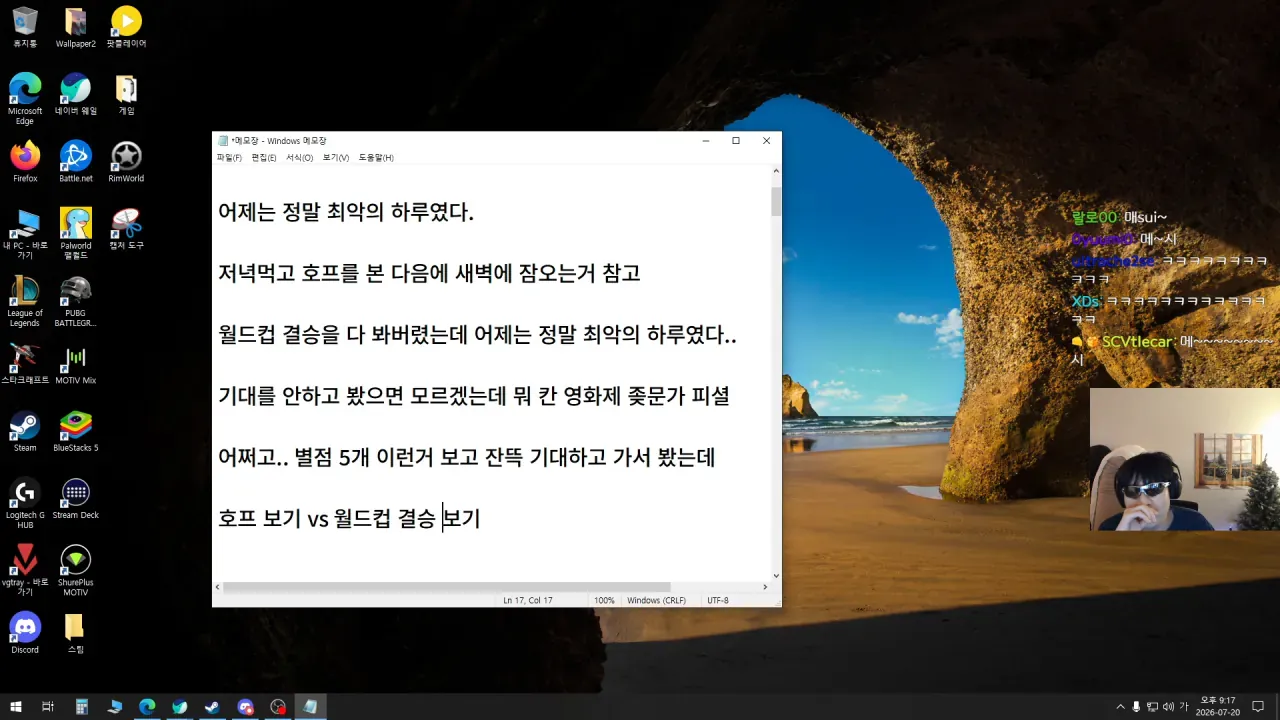The width and height of the screenshot is (1280, 720).
Task: Toggle the Korean 가 IME input mode
Action: click(1184, 707)
